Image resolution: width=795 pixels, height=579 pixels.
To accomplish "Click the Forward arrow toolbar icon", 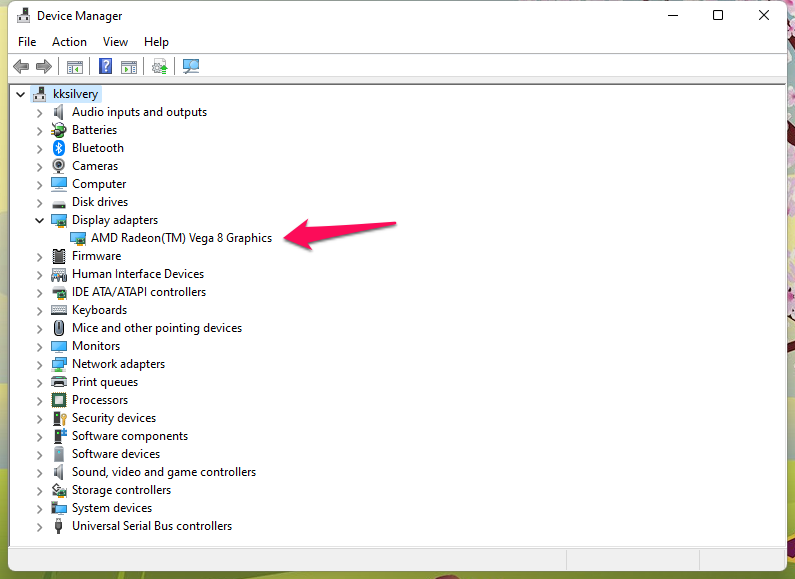I will coord(44,66).
